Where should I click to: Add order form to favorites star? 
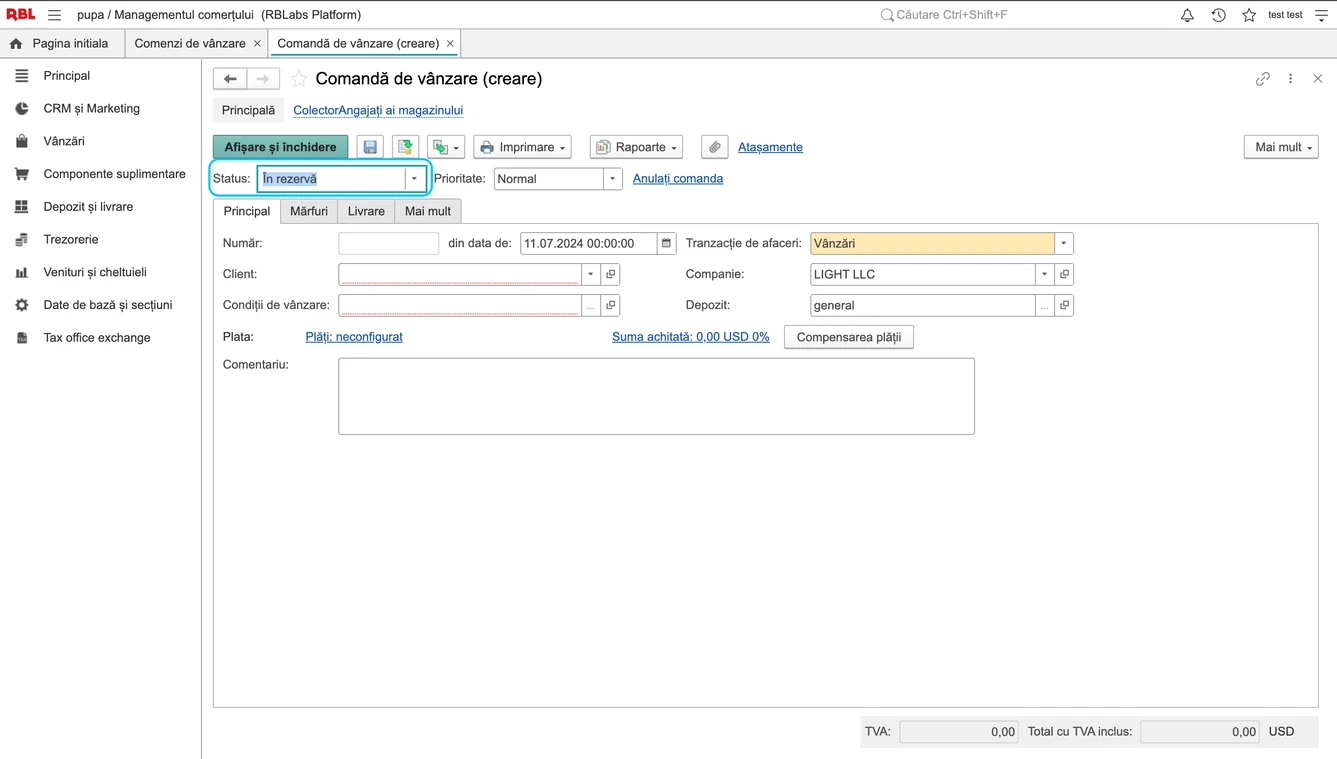click(x=299, y=79)
